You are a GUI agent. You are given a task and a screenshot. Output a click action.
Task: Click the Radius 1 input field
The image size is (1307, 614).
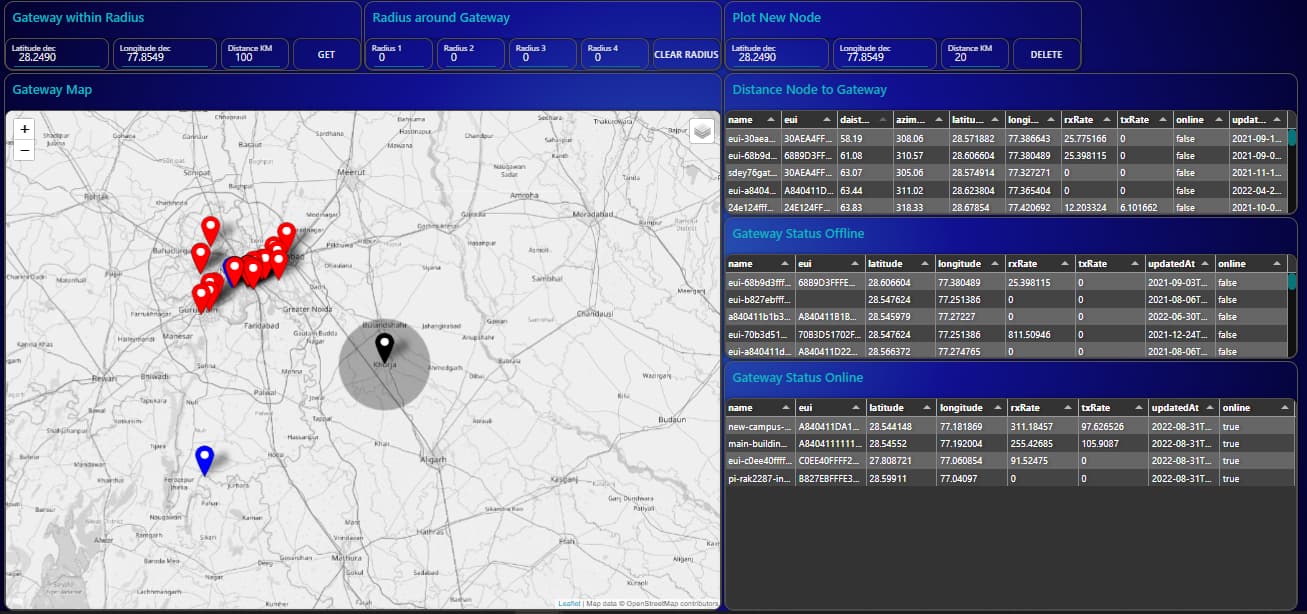point(397,58)
